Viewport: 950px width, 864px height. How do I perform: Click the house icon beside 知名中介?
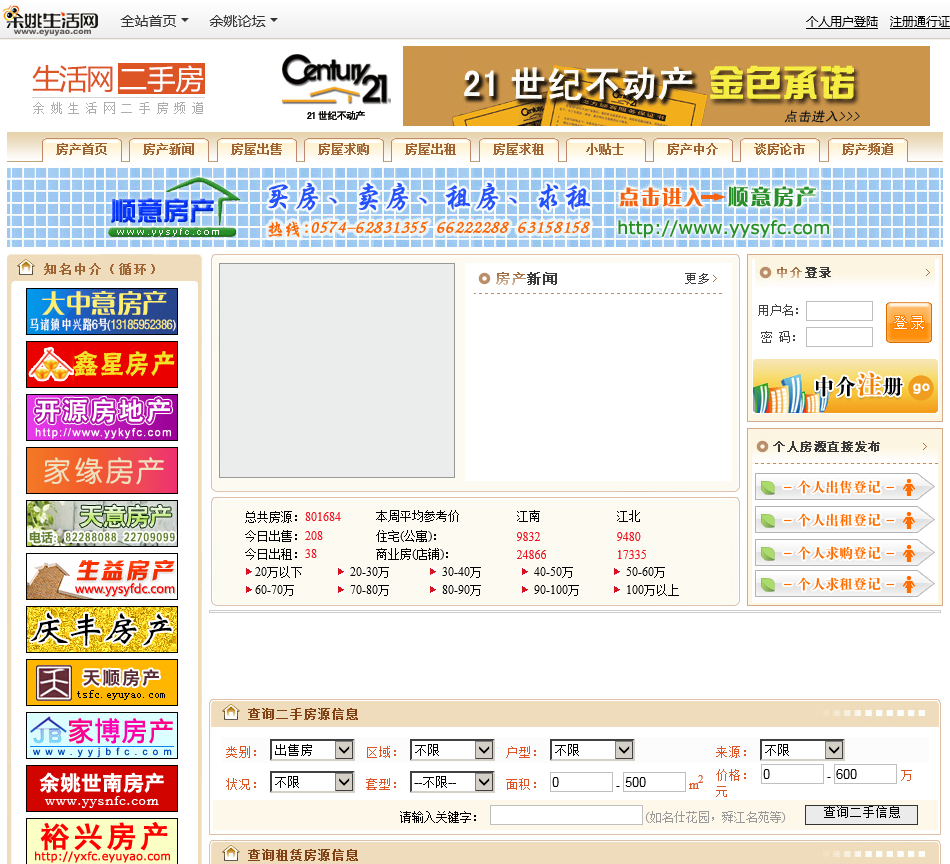[x=26, y=268]
